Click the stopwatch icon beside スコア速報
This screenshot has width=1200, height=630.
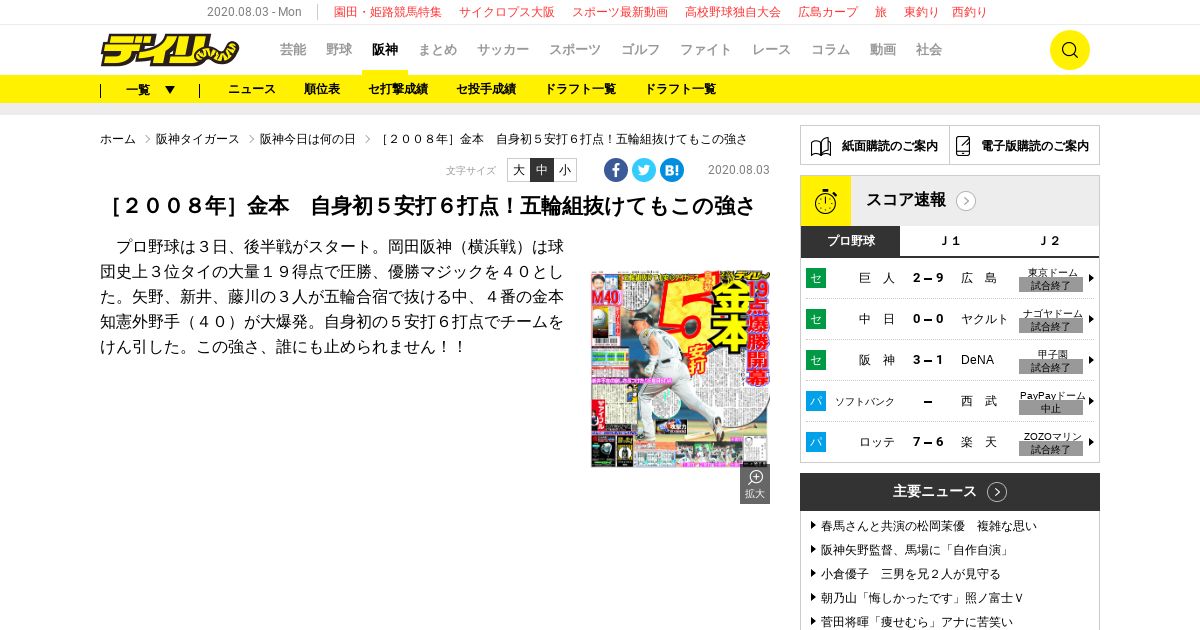point(826,201)
